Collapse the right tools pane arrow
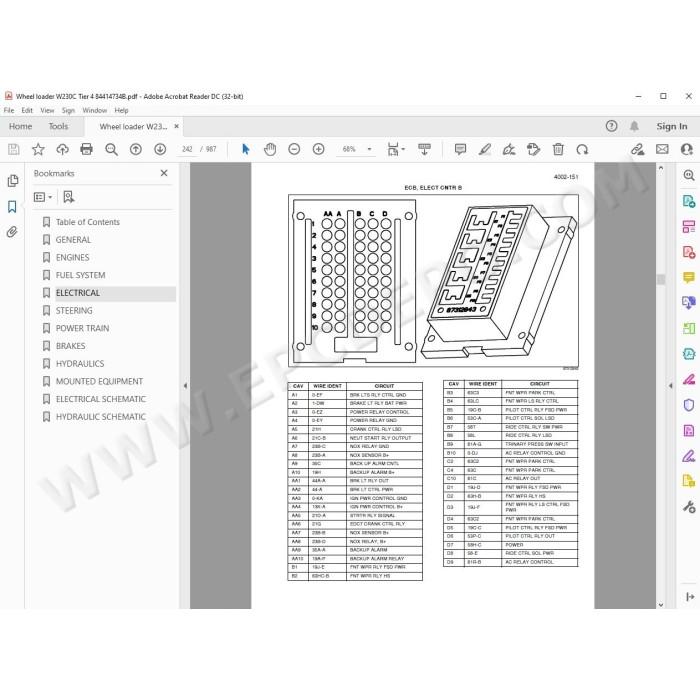 pyautogui.click(x=670, y=386)
